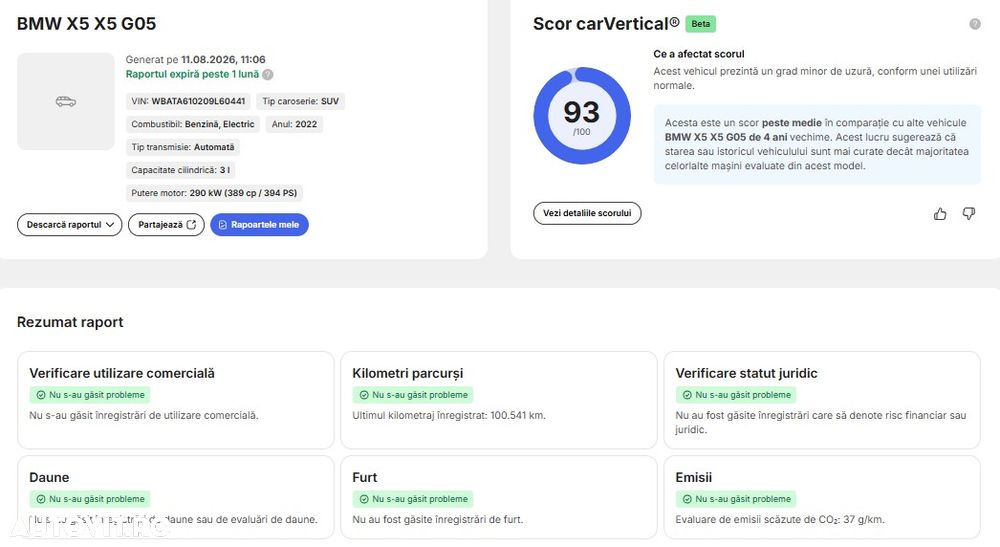
Task: Open the Daune card heading
Action: 49,477
